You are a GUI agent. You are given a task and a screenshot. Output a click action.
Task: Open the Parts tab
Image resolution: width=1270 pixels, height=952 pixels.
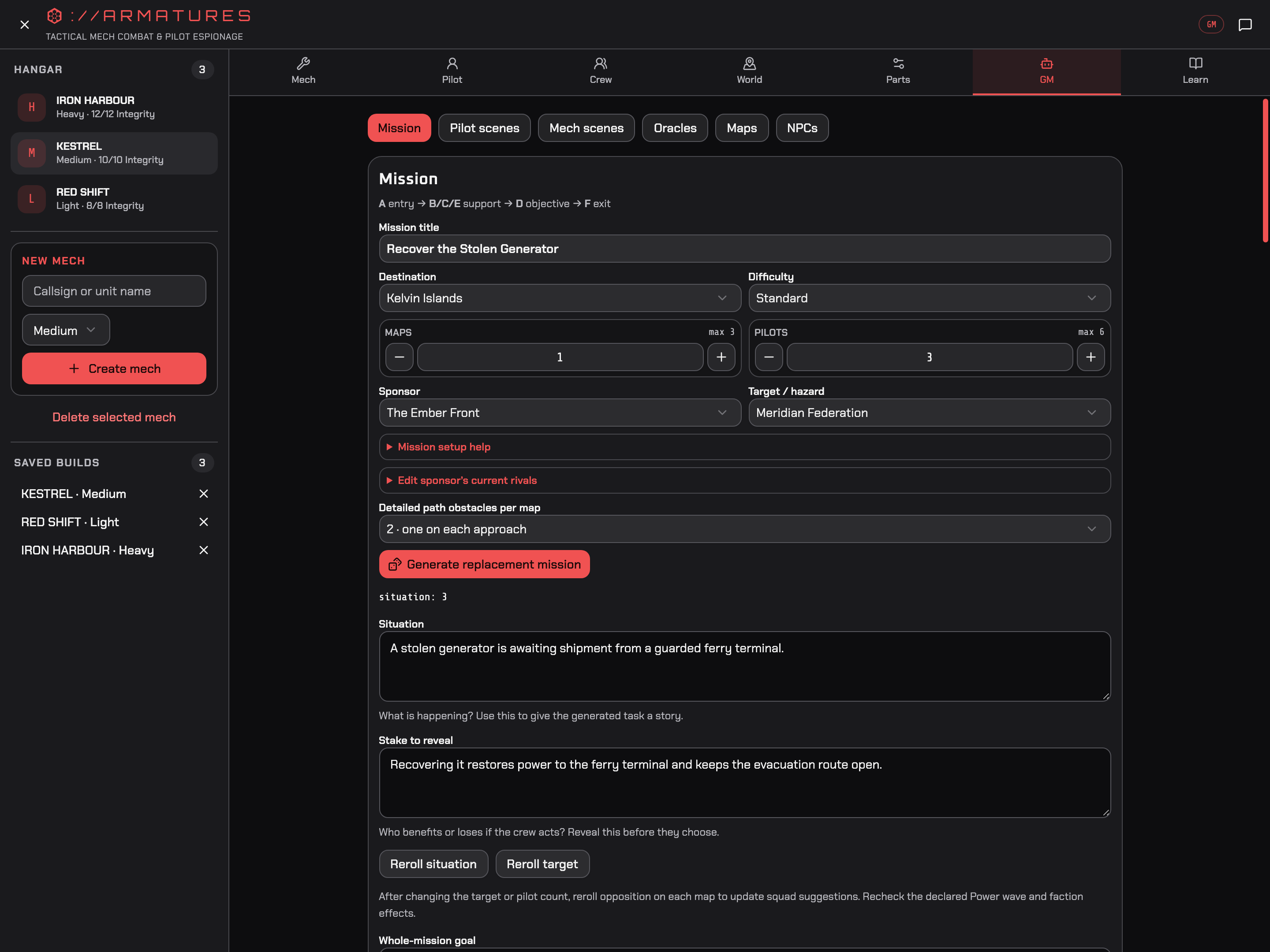pyautogui.click(x=898, y=72)
